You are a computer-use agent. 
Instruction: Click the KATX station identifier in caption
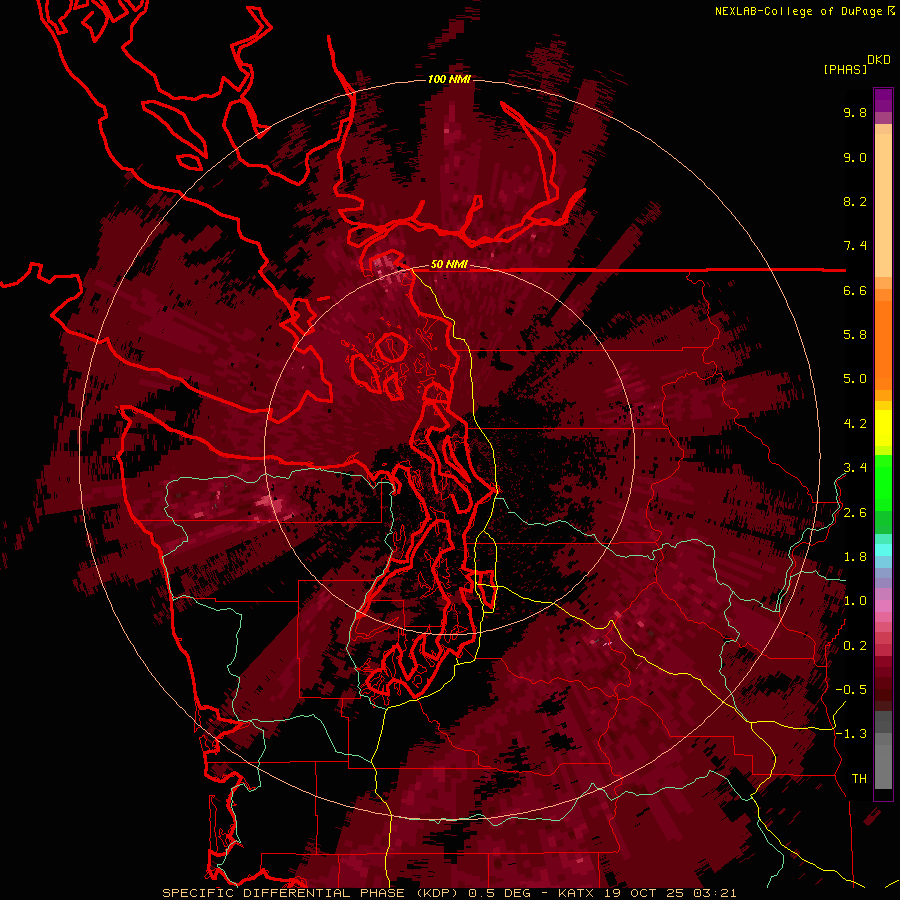(577, 893)
